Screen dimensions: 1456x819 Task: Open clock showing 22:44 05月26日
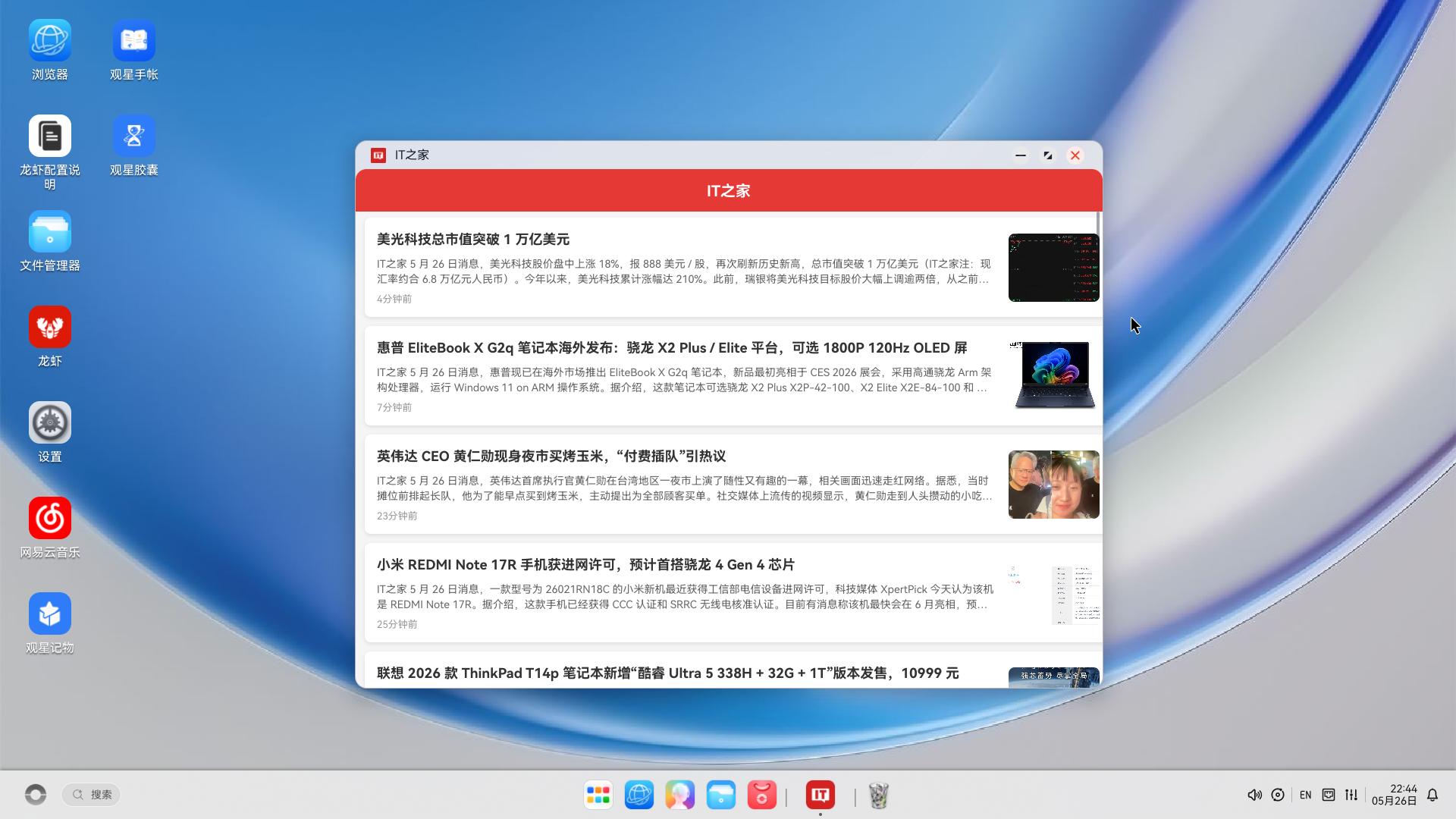pyautogui.click(x=1394, y=795)
